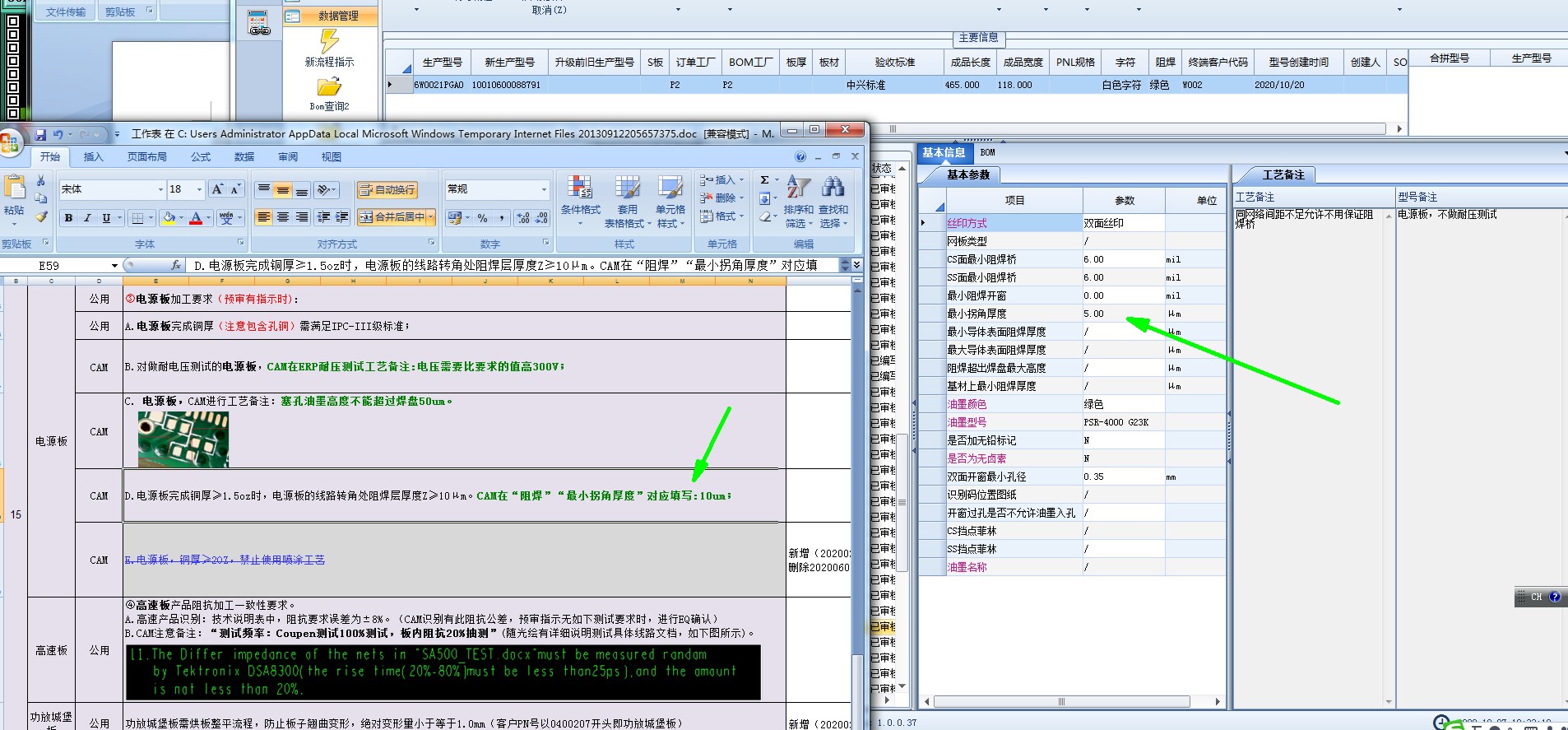Apply the accounting number format
Viewport: 1568px width, 730px height.
[457, 217]
